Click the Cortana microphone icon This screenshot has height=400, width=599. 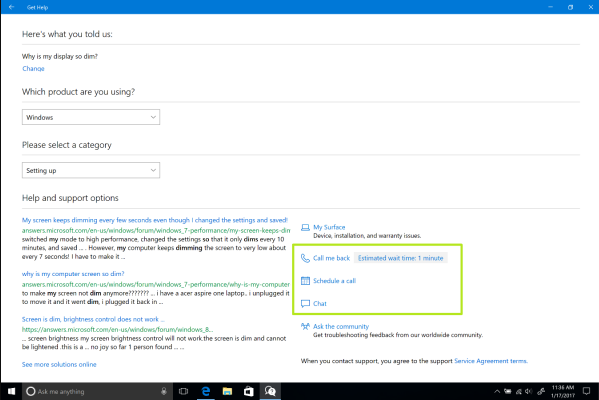click(164, 391)
